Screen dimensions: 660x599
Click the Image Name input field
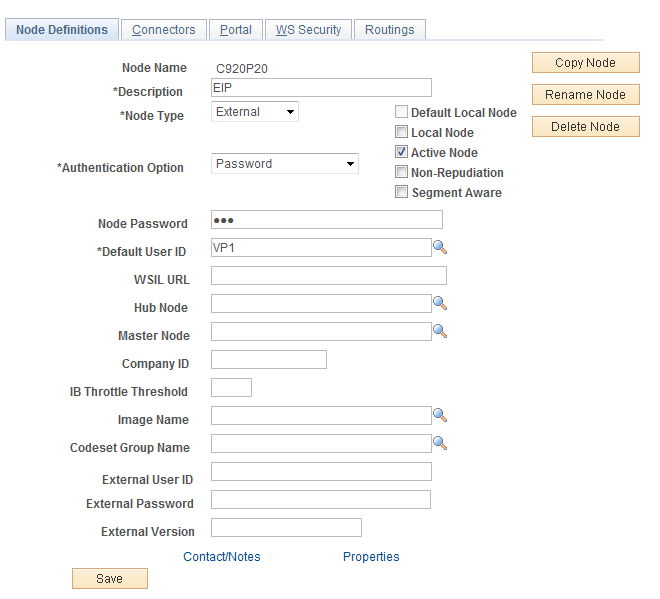(x=321, y=415)
